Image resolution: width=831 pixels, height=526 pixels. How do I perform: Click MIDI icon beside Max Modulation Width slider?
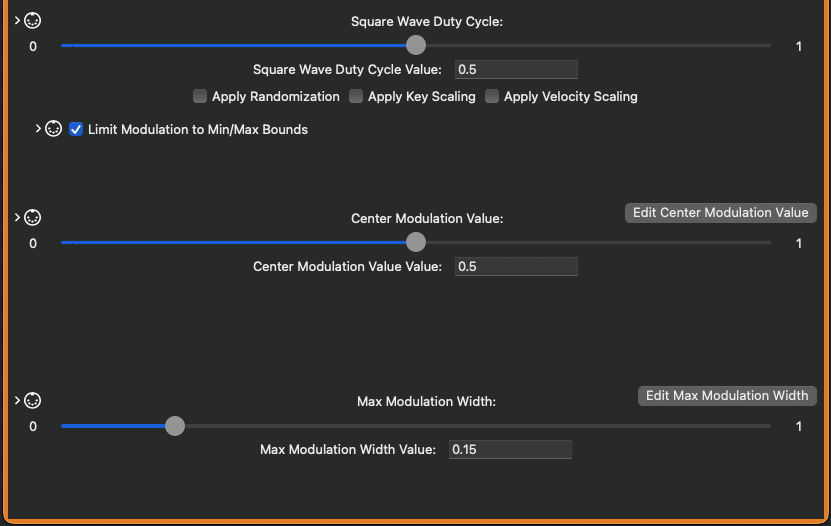click(33, 401)
